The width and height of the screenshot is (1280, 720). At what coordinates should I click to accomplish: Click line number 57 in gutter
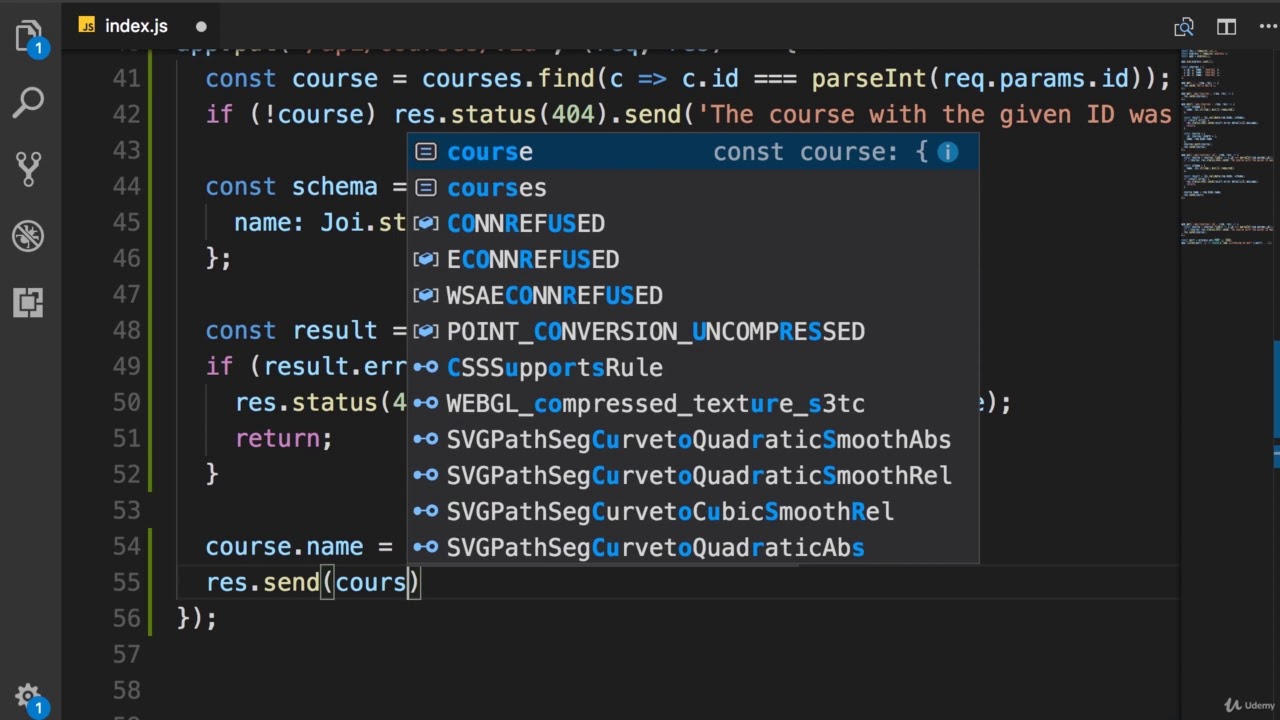(x=127, y=655)
